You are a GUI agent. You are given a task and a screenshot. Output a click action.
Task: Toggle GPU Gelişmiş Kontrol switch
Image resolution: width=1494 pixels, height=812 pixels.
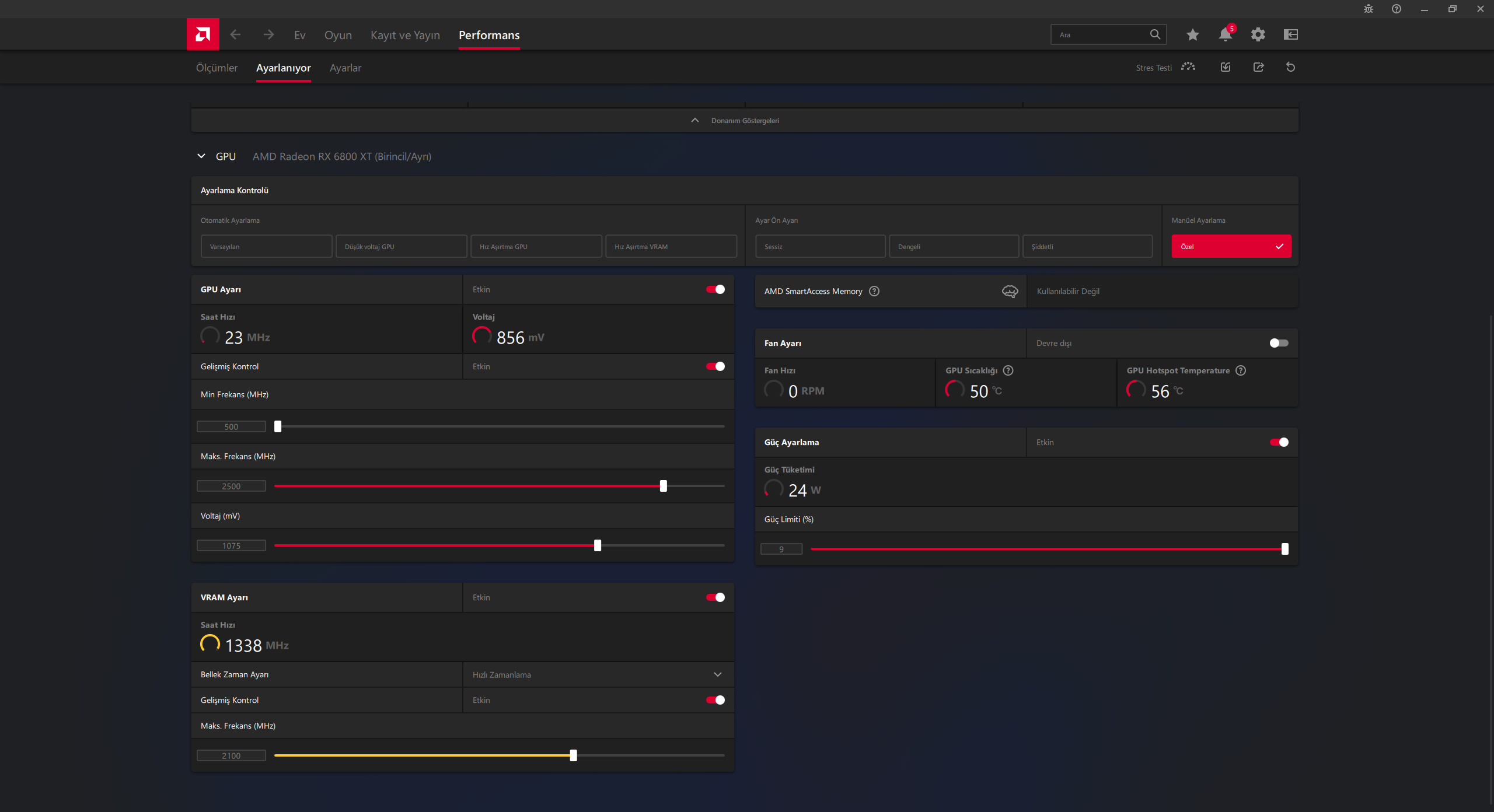(715, 366)
